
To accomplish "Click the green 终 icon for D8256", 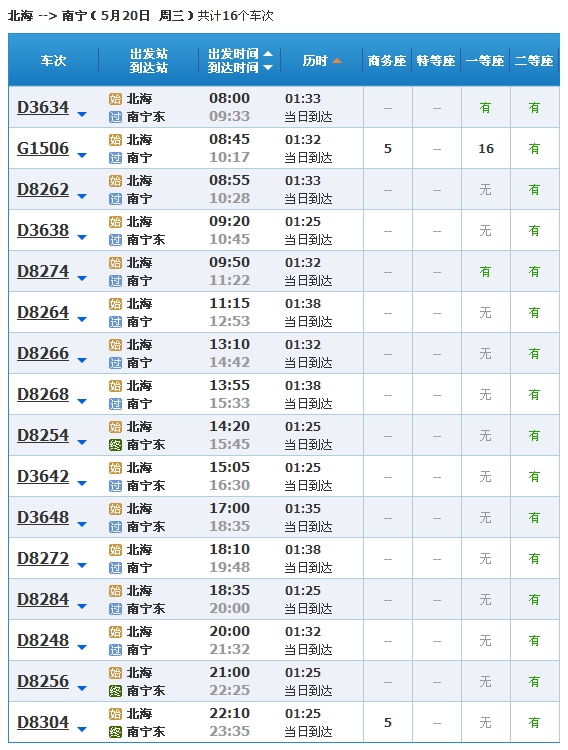I will (x=115, y=691).
